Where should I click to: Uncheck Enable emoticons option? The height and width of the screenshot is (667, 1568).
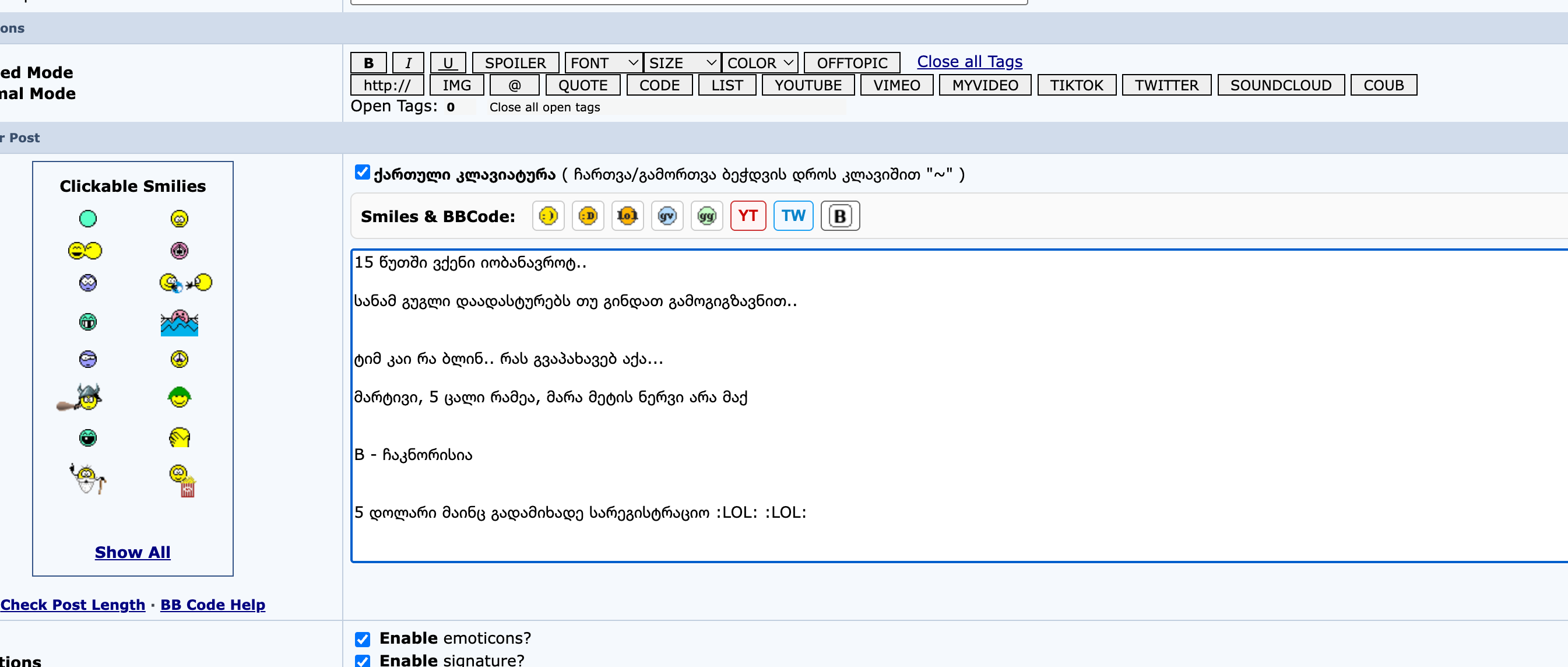point(362,639)
